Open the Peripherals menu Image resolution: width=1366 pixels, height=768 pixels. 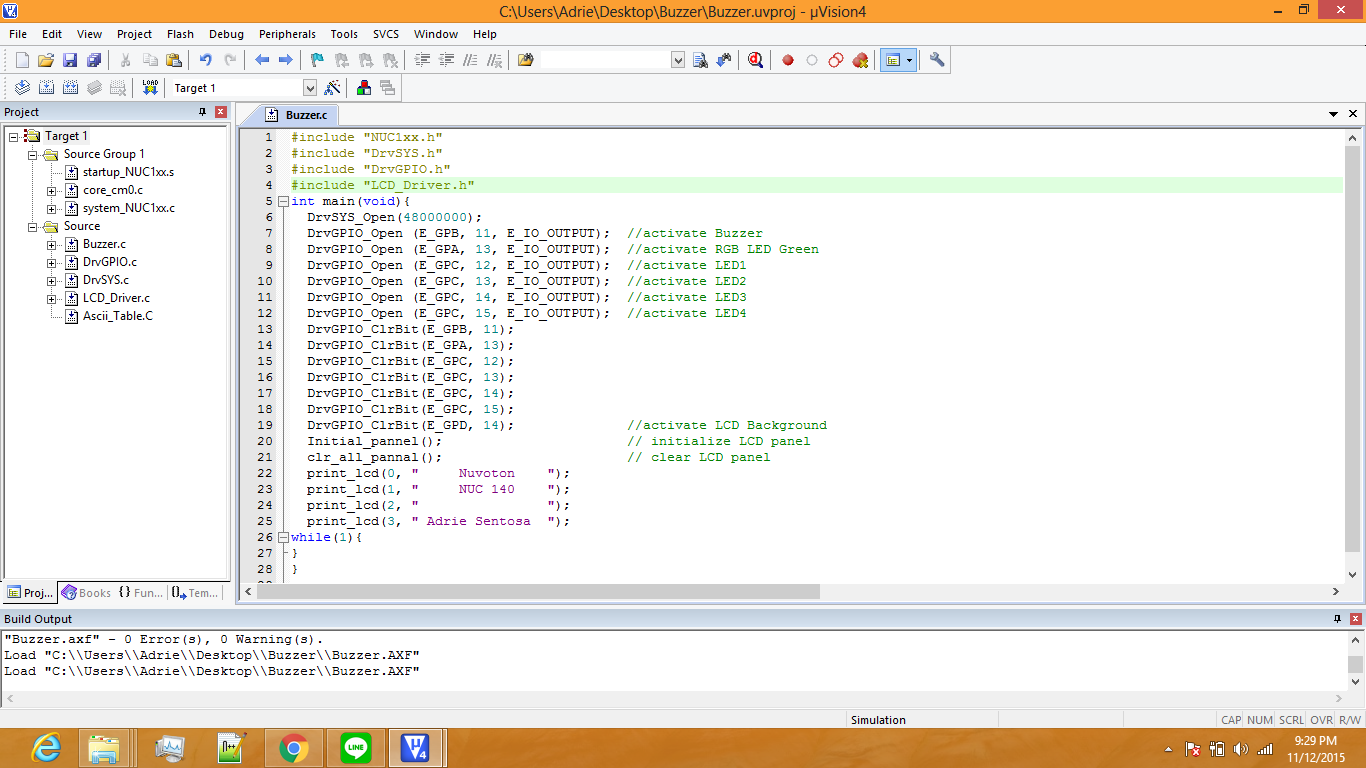coord(287,34)
